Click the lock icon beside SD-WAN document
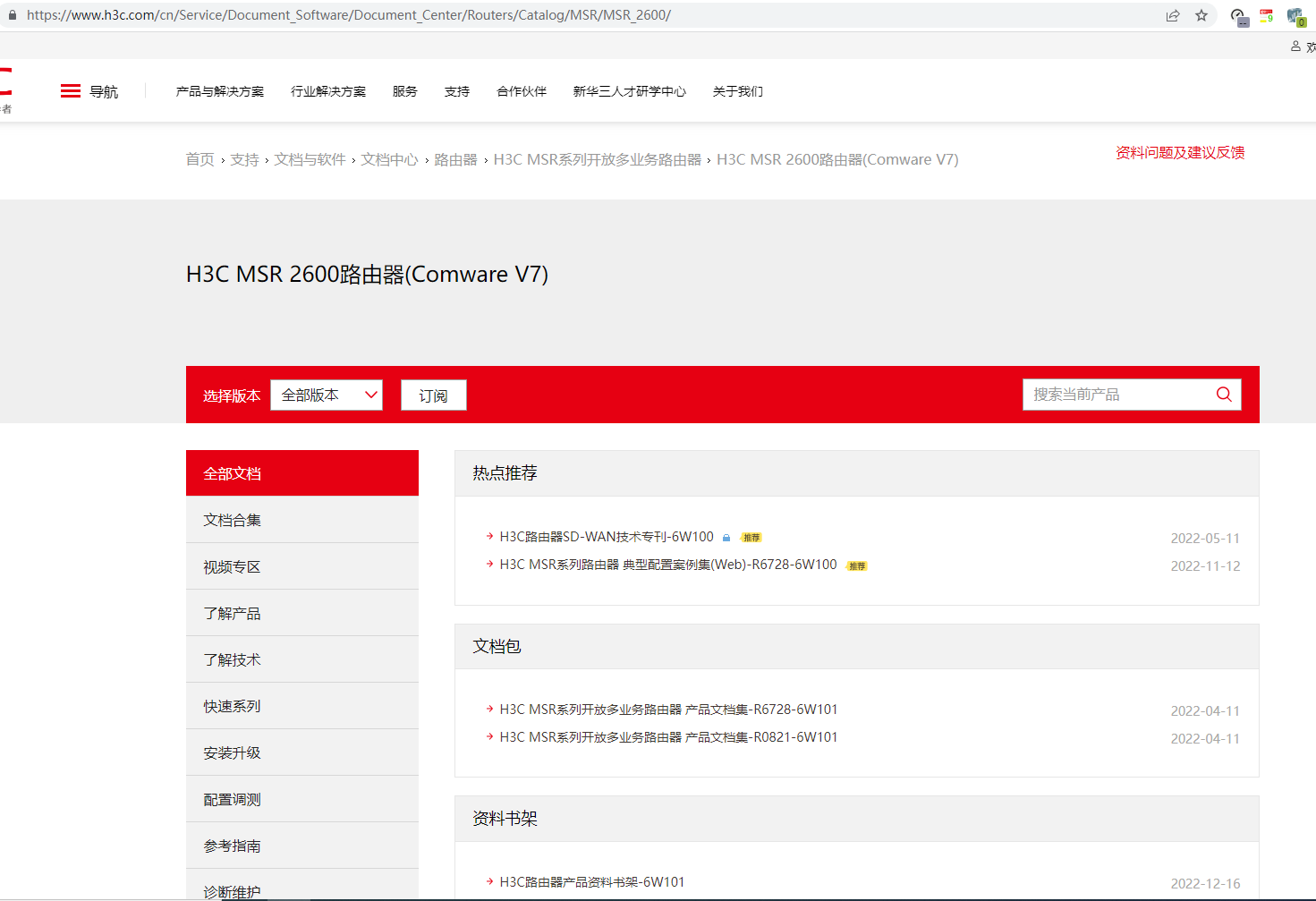The image size is (1316, 901). coord(726,538)
